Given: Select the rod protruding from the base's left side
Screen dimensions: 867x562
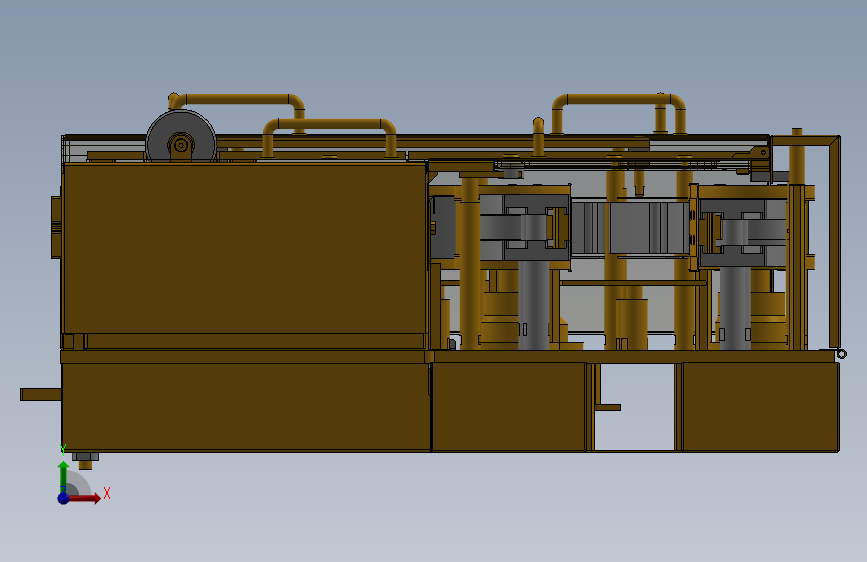Looking at the screenshot, I should [40, 394].
